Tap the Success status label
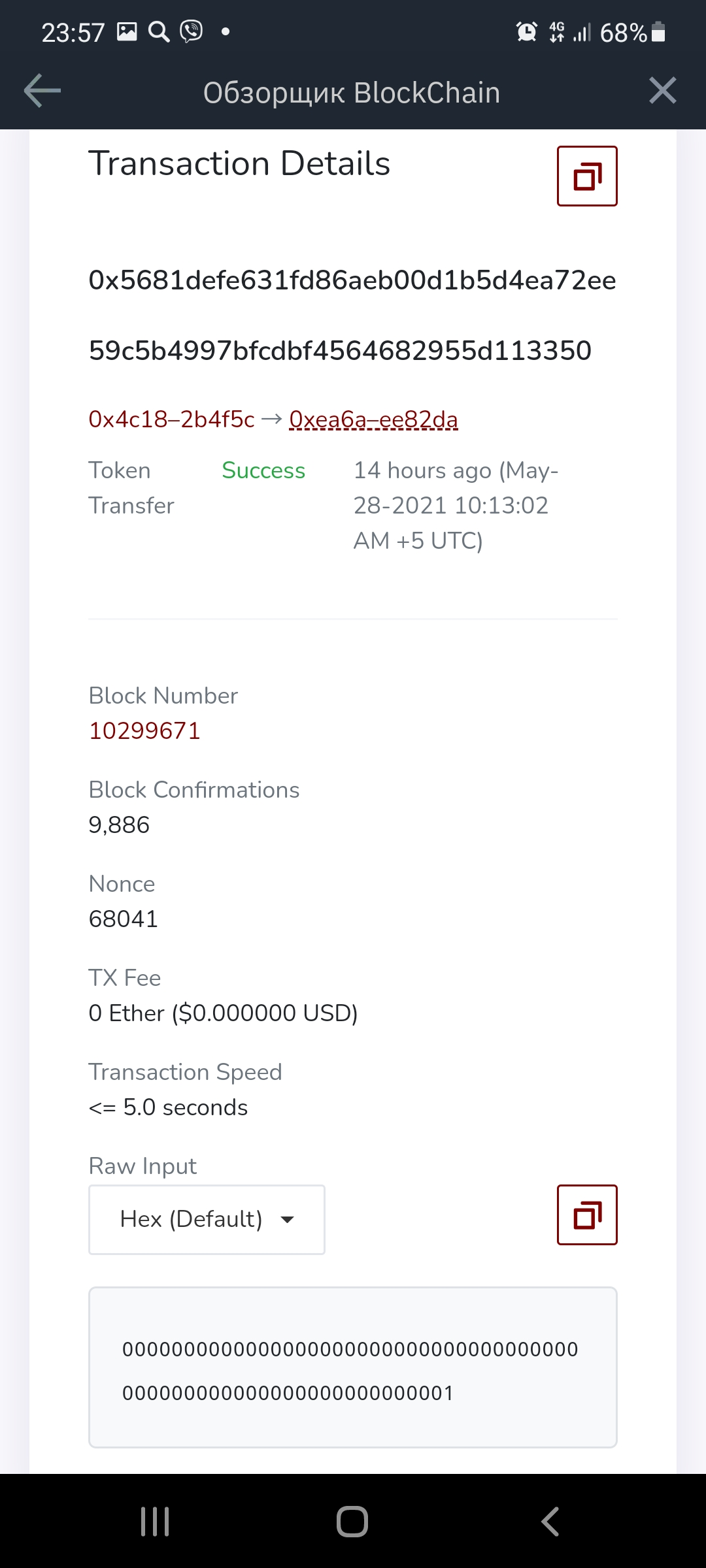 (x=263, y=470)
